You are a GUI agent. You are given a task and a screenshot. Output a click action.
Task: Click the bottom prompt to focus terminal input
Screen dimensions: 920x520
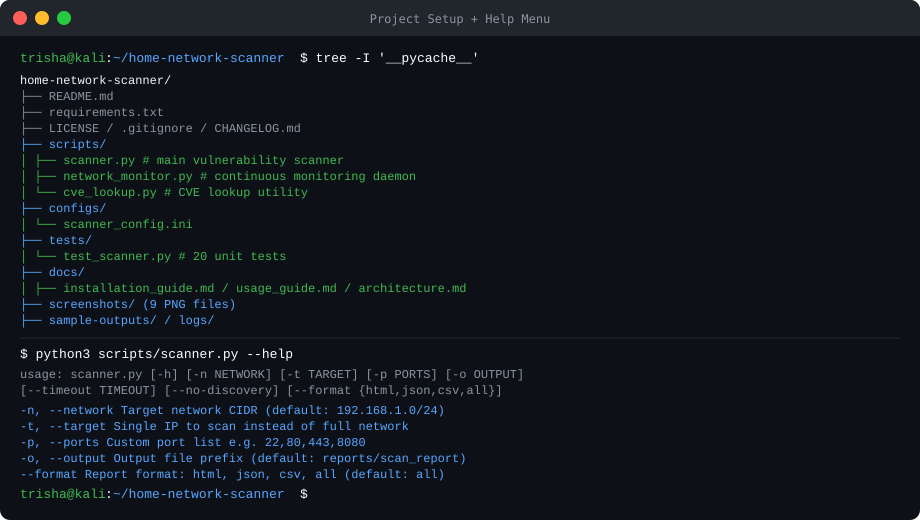[x=164, y=494]
